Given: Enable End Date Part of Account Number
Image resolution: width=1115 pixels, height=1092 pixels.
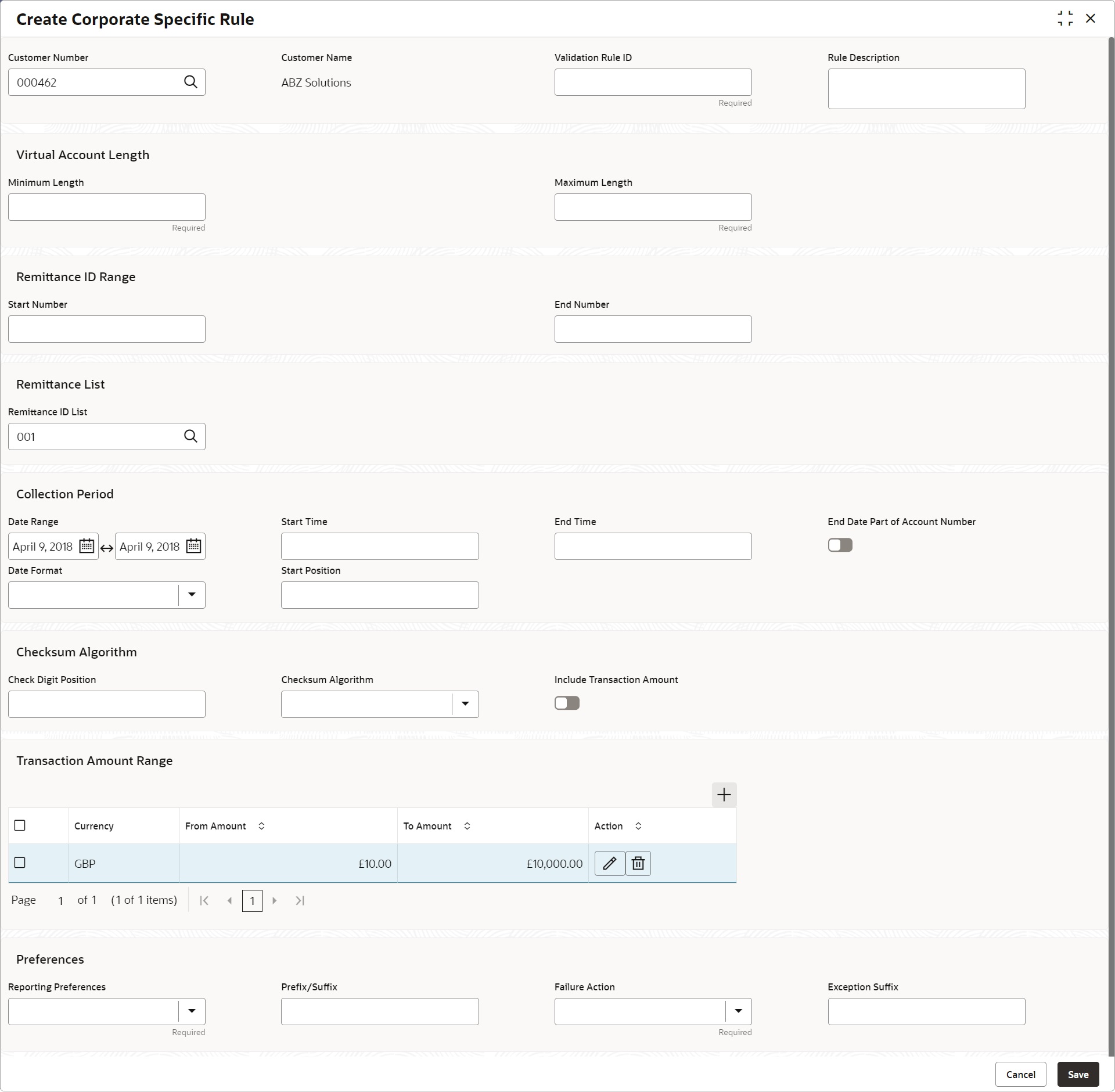Looking at the screenshot, I should [840, 545].
